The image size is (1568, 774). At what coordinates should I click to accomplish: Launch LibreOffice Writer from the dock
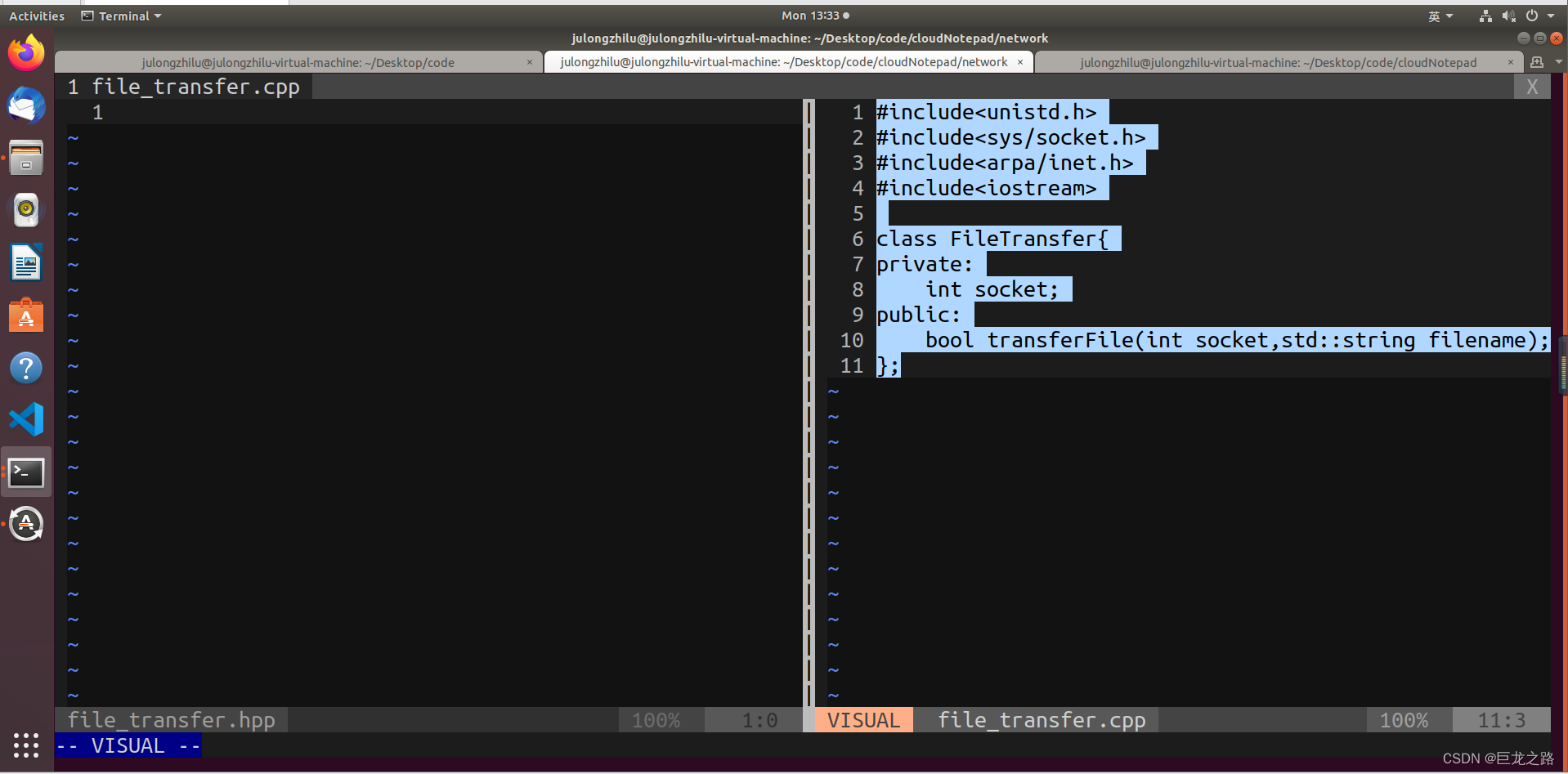point(26,262)
